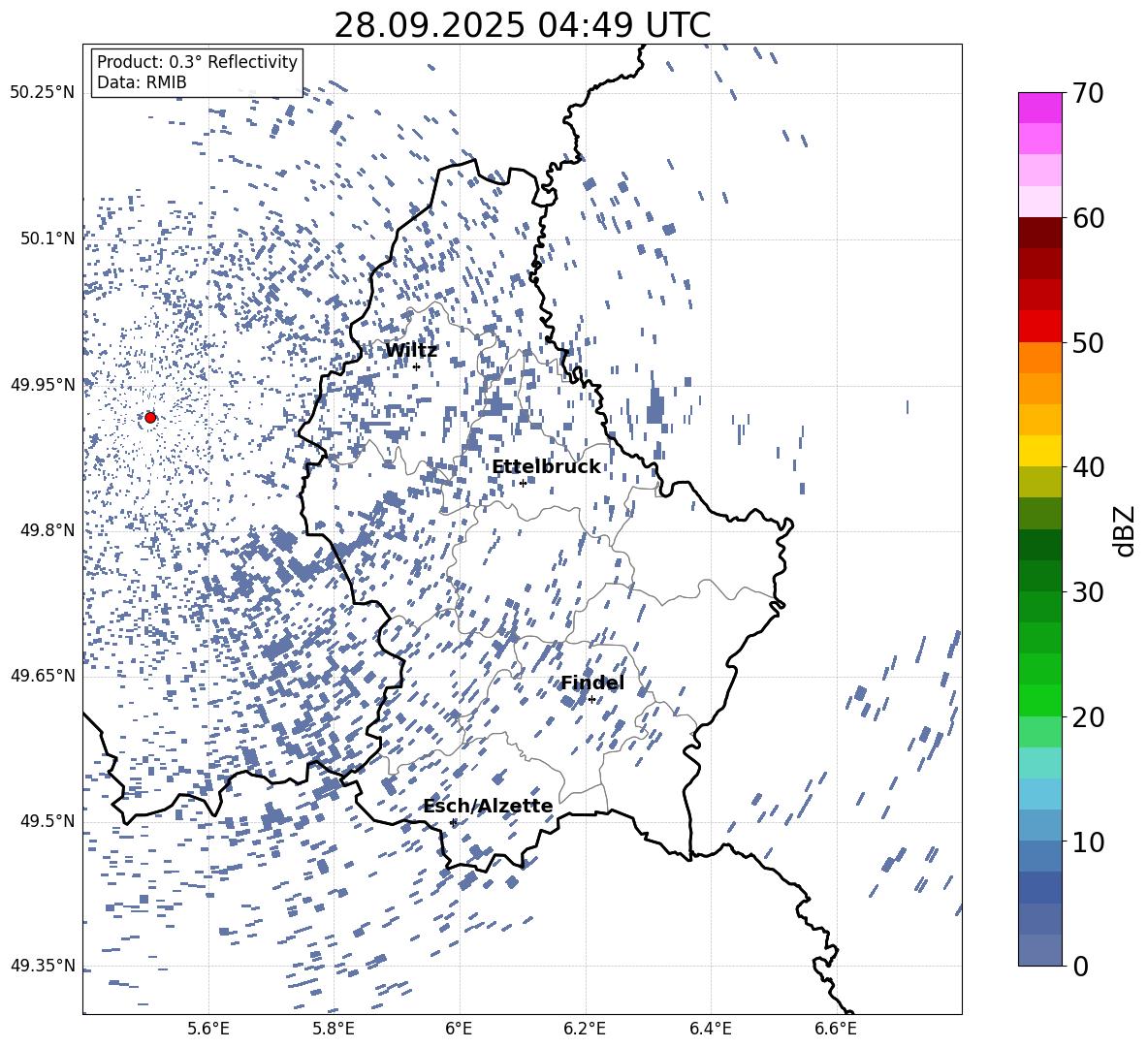This screenshot has width=1148, height=1048.
Task: Click the 'Findel' city label
Action: coord(592,683)
